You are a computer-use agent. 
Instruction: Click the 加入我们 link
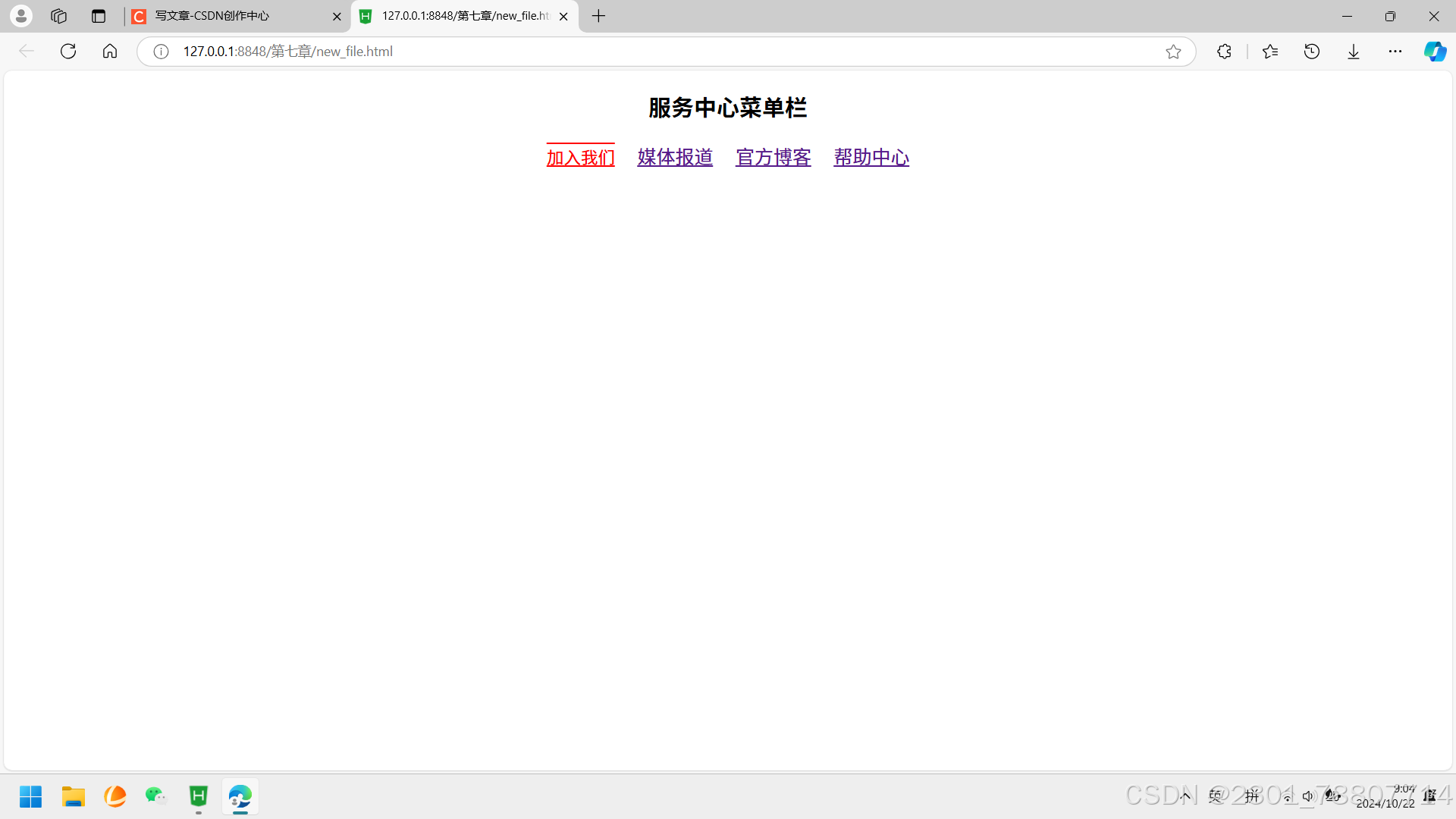580,158
